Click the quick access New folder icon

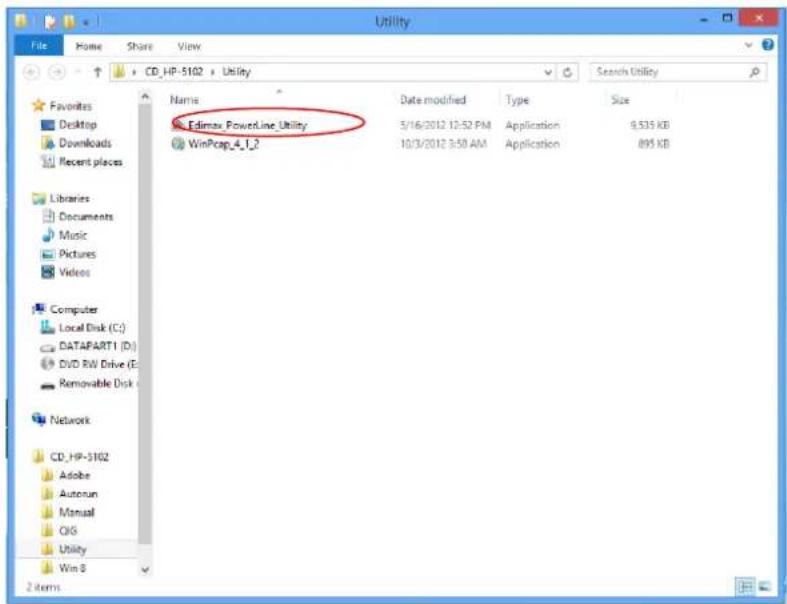(69, 22)
